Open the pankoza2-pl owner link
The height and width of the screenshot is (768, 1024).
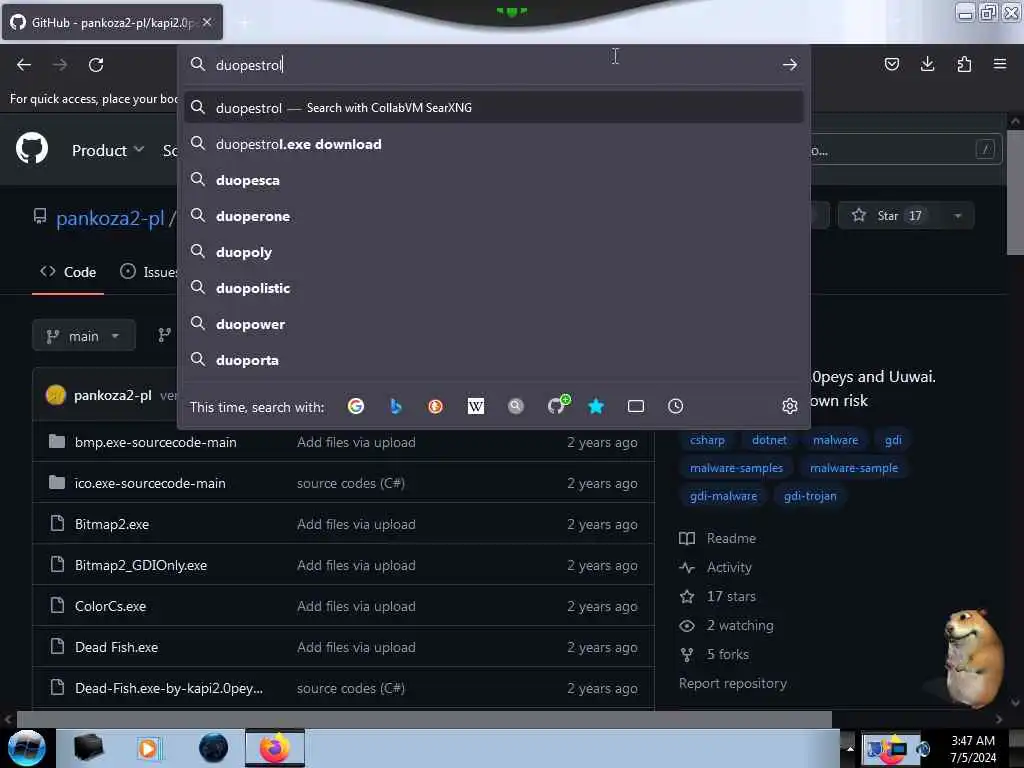(110, 217)
